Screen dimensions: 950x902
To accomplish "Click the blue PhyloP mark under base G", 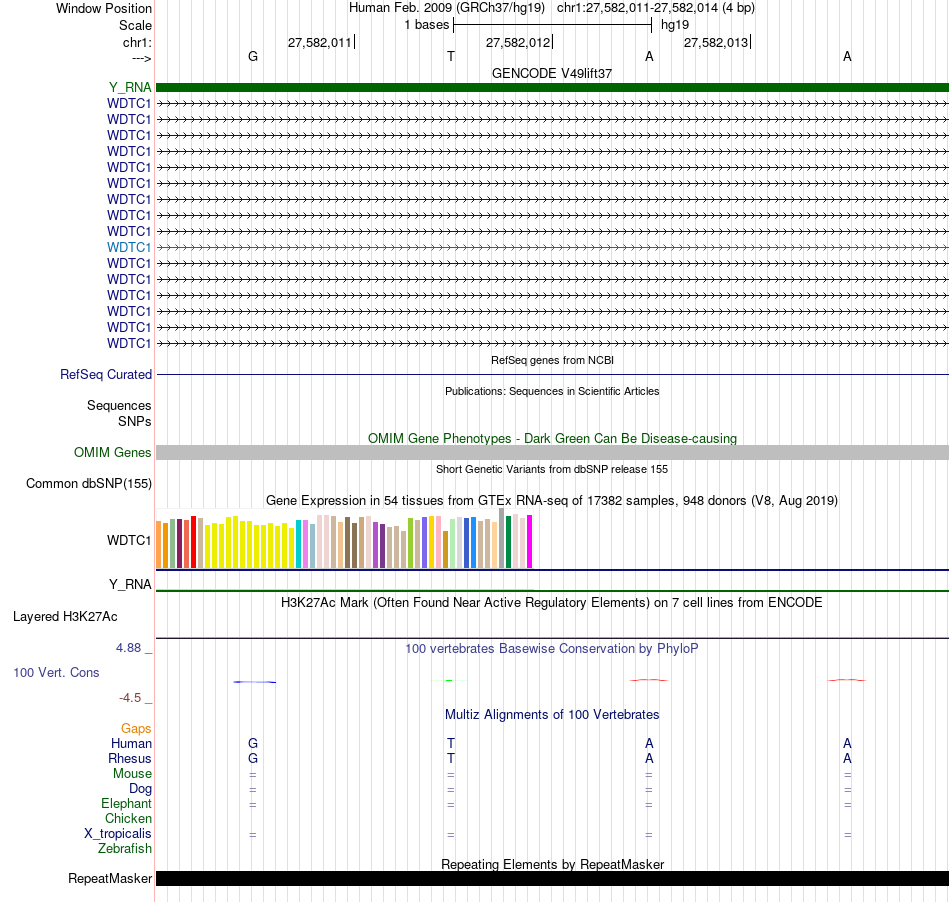I will (254, 682).
